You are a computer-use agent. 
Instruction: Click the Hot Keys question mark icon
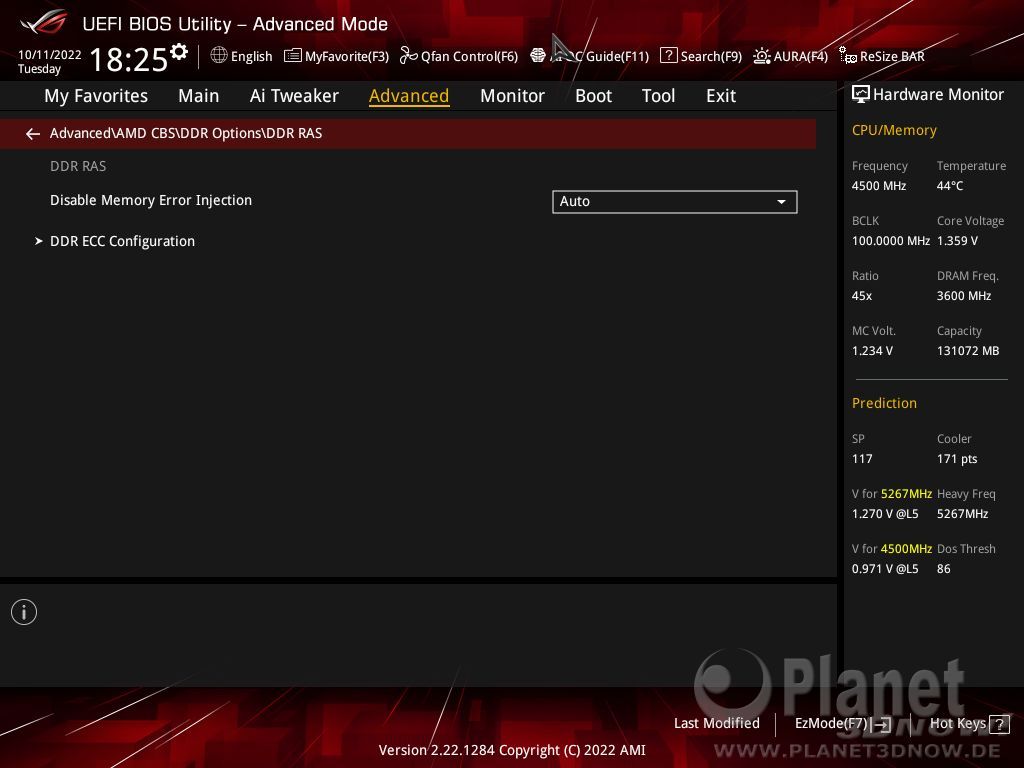click(x=999, y=724)
